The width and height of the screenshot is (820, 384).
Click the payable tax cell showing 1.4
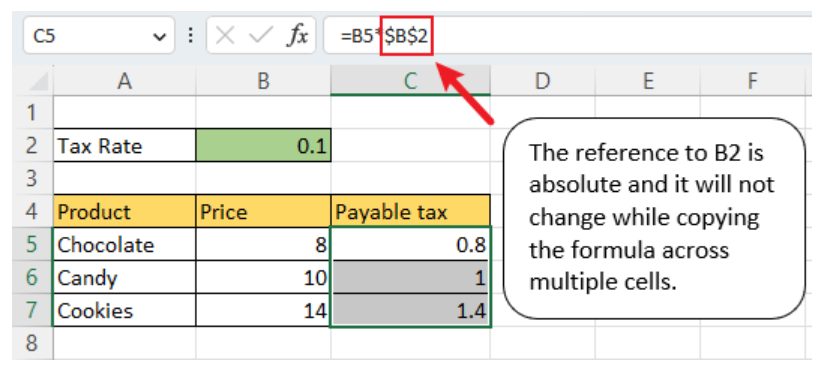click(410, 310)
